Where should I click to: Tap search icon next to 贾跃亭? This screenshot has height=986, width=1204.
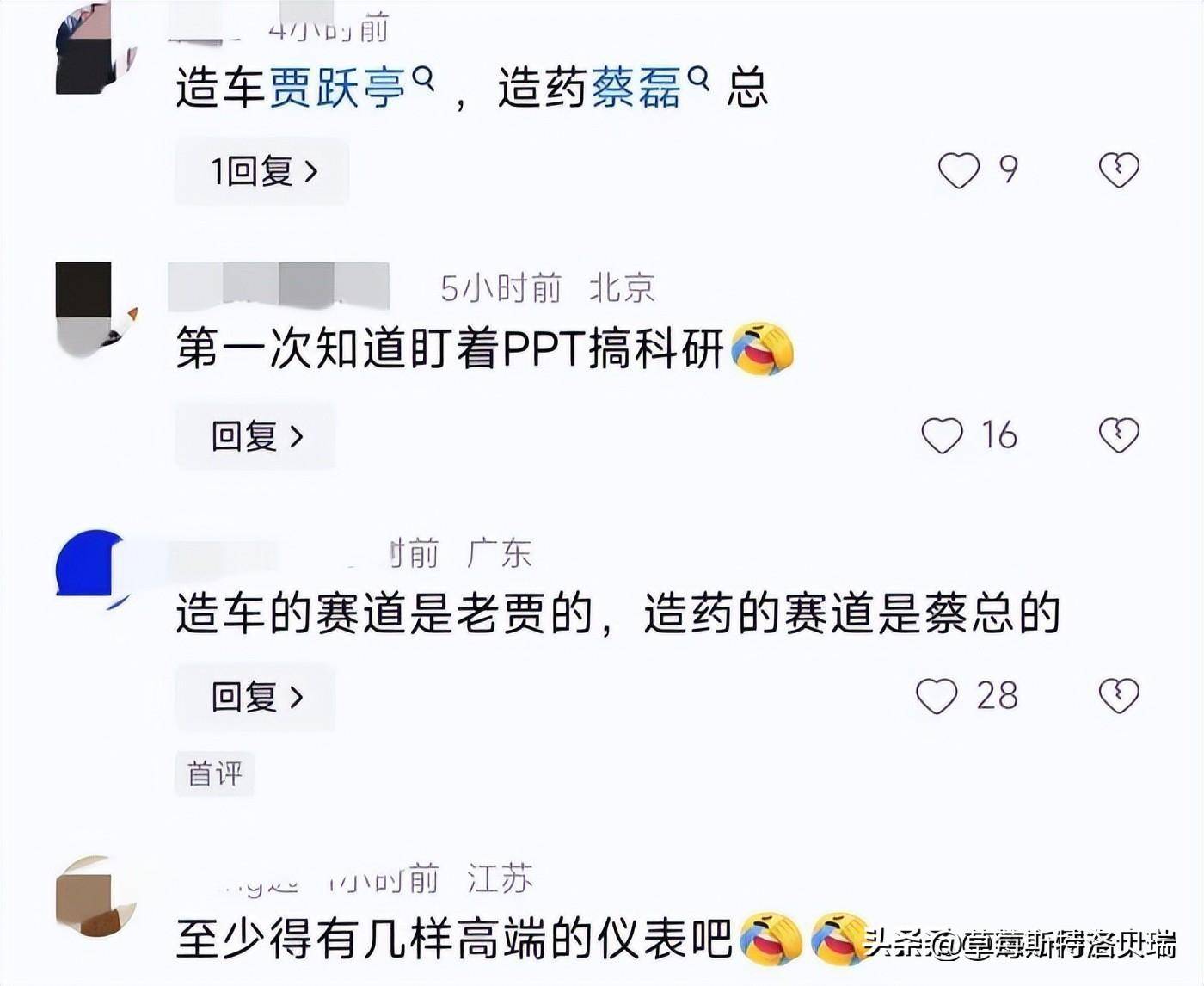click(x=423, y=78)
